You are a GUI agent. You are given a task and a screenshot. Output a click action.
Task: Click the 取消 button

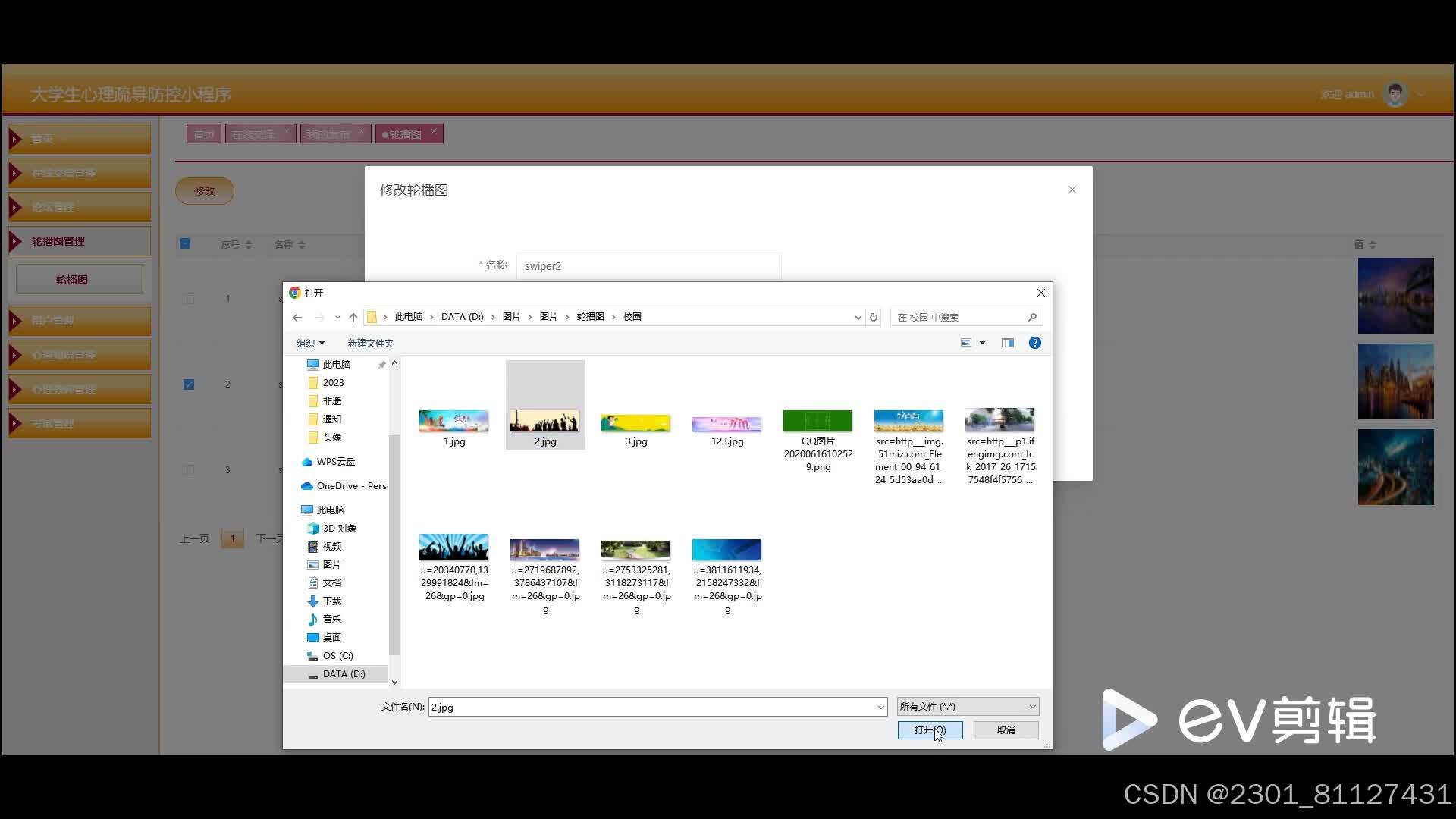1006,730
